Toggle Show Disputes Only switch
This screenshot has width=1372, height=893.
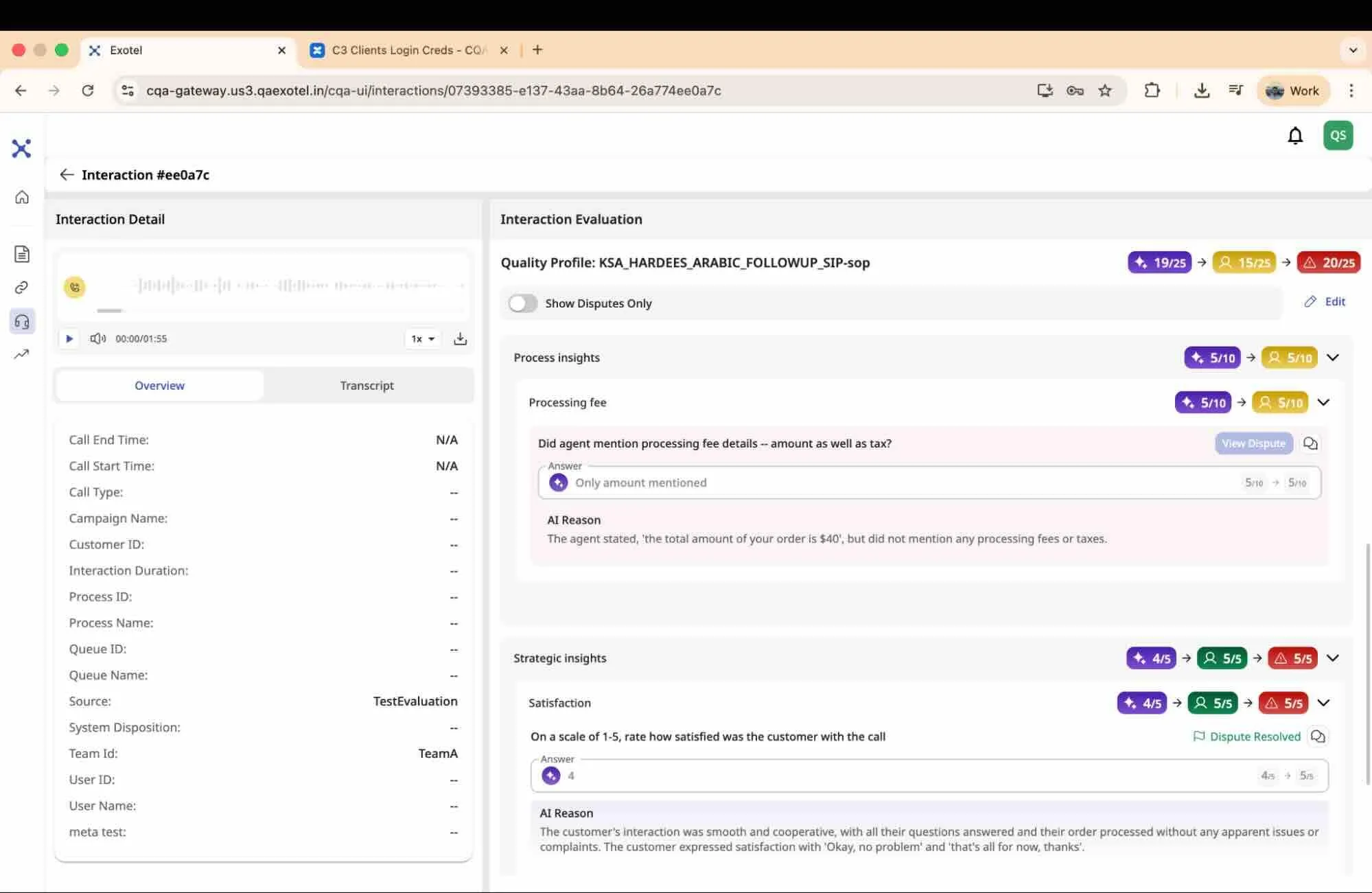(x=523, y=303)
